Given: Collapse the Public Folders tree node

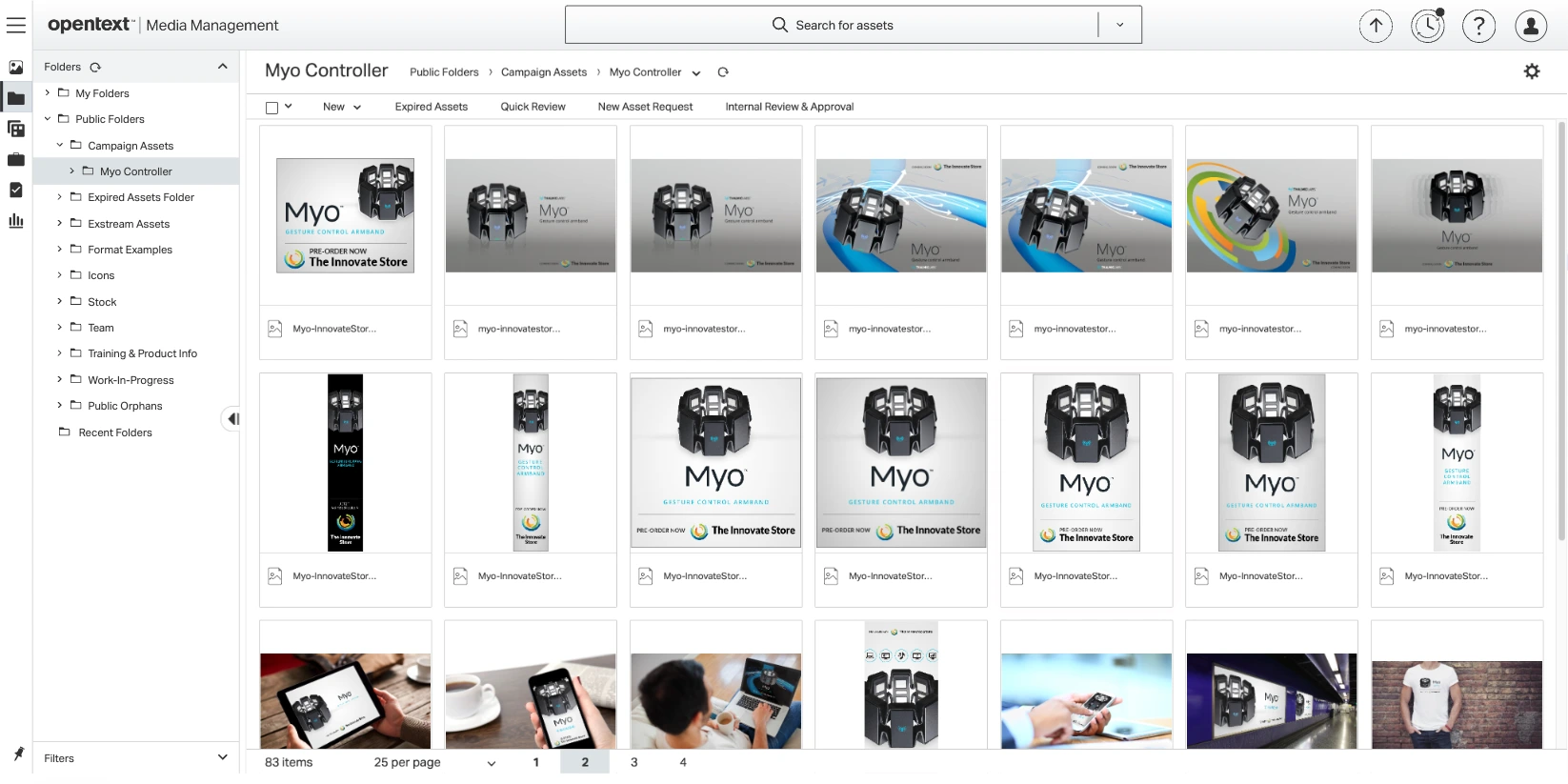Looking at the screenshot, I should point(48,119).
